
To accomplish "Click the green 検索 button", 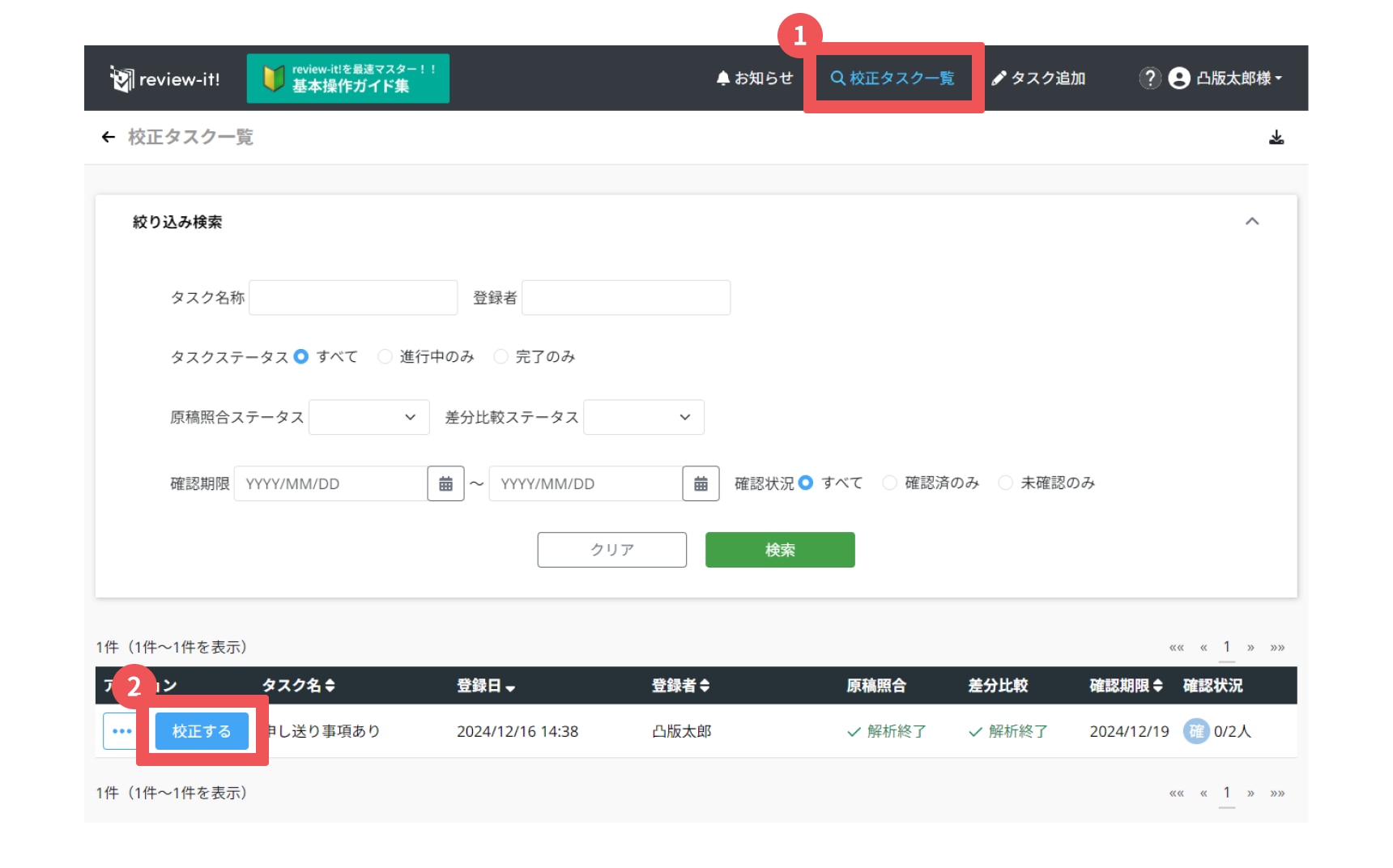I will pyautogui.click(x=779, y=550).
